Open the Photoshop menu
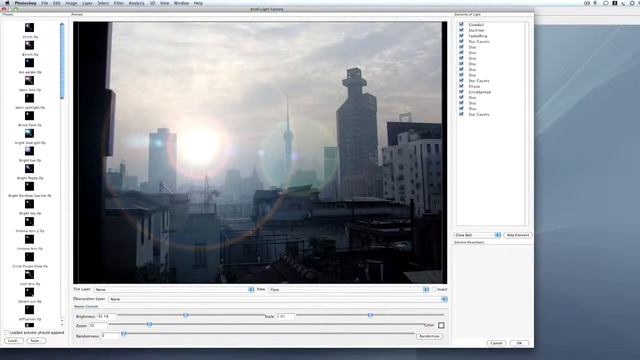Screen dimensions: 640x360 (26, 3)
